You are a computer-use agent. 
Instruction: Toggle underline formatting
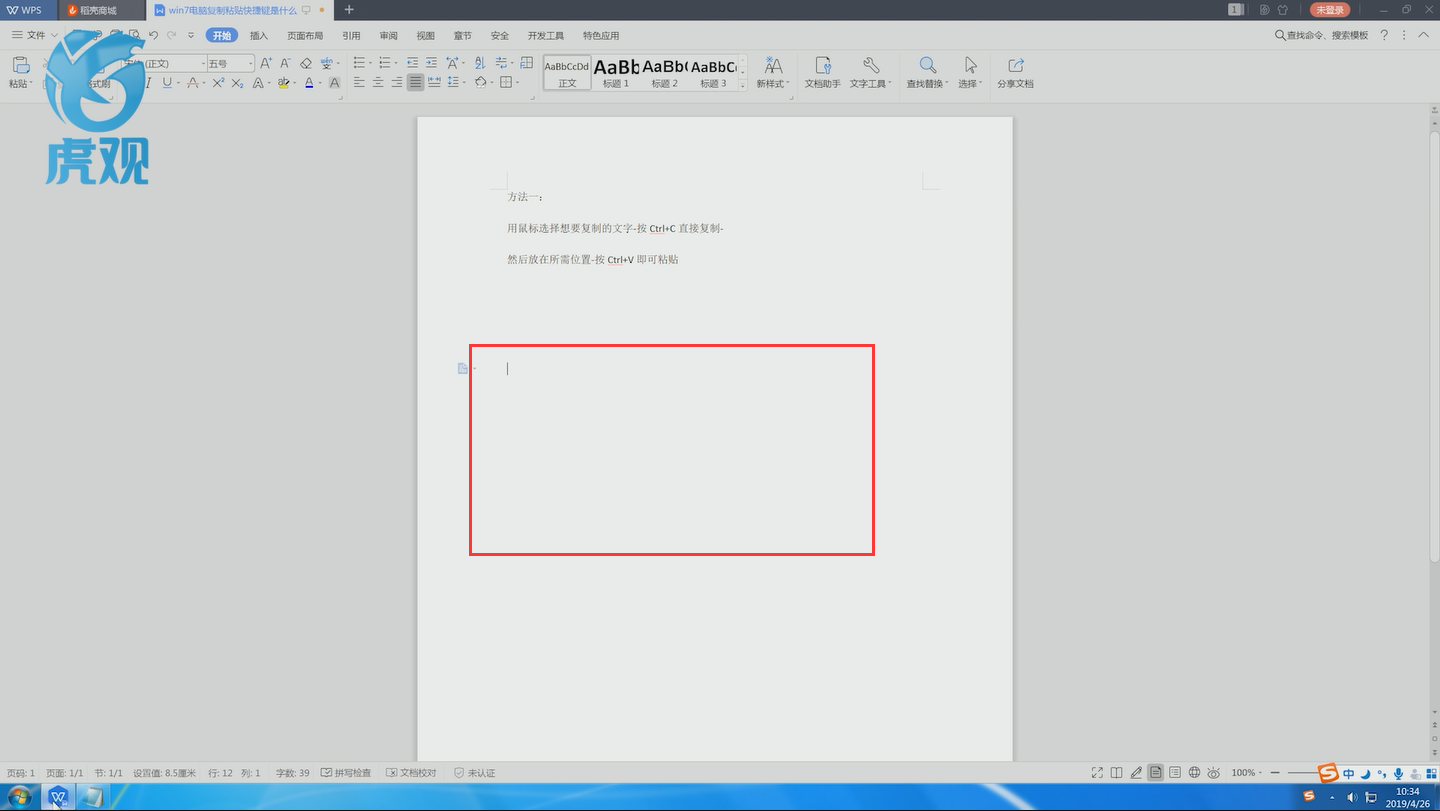click(x=167, y=83)
